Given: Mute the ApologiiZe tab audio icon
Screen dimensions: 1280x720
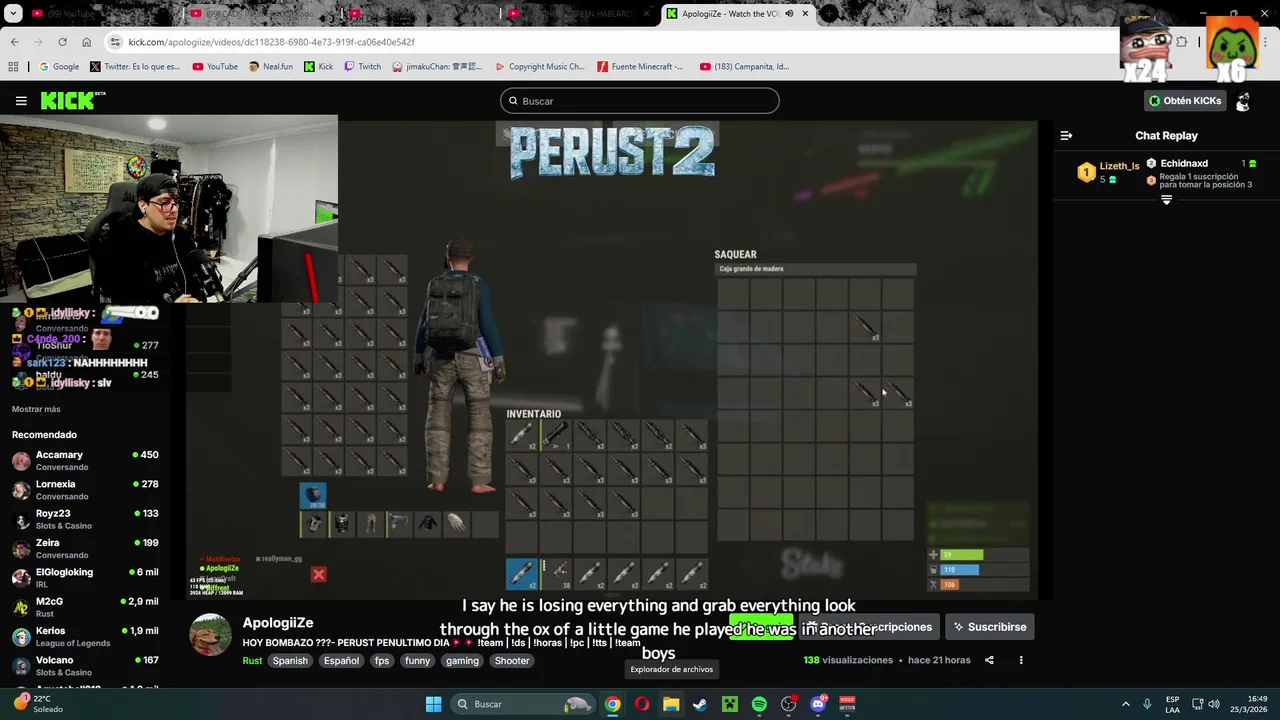Looking at the screenshot, I should click(789, 14).
